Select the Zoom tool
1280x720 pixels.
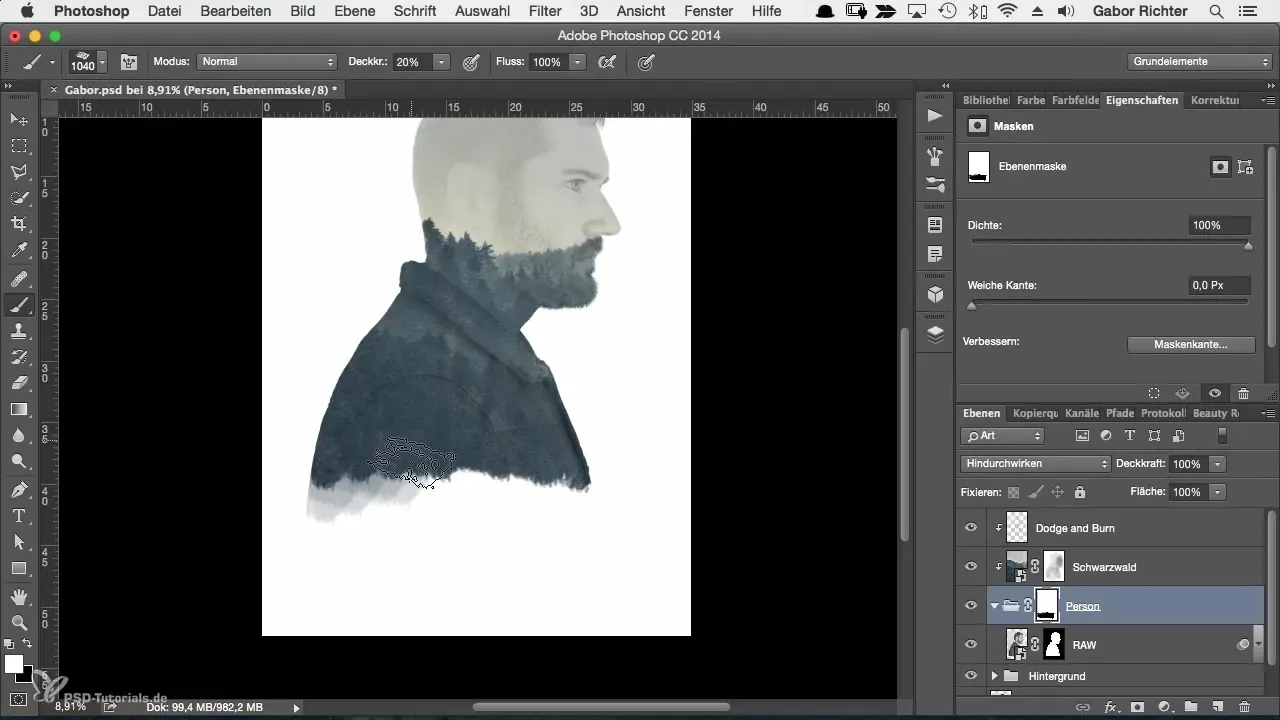point(18,623)
